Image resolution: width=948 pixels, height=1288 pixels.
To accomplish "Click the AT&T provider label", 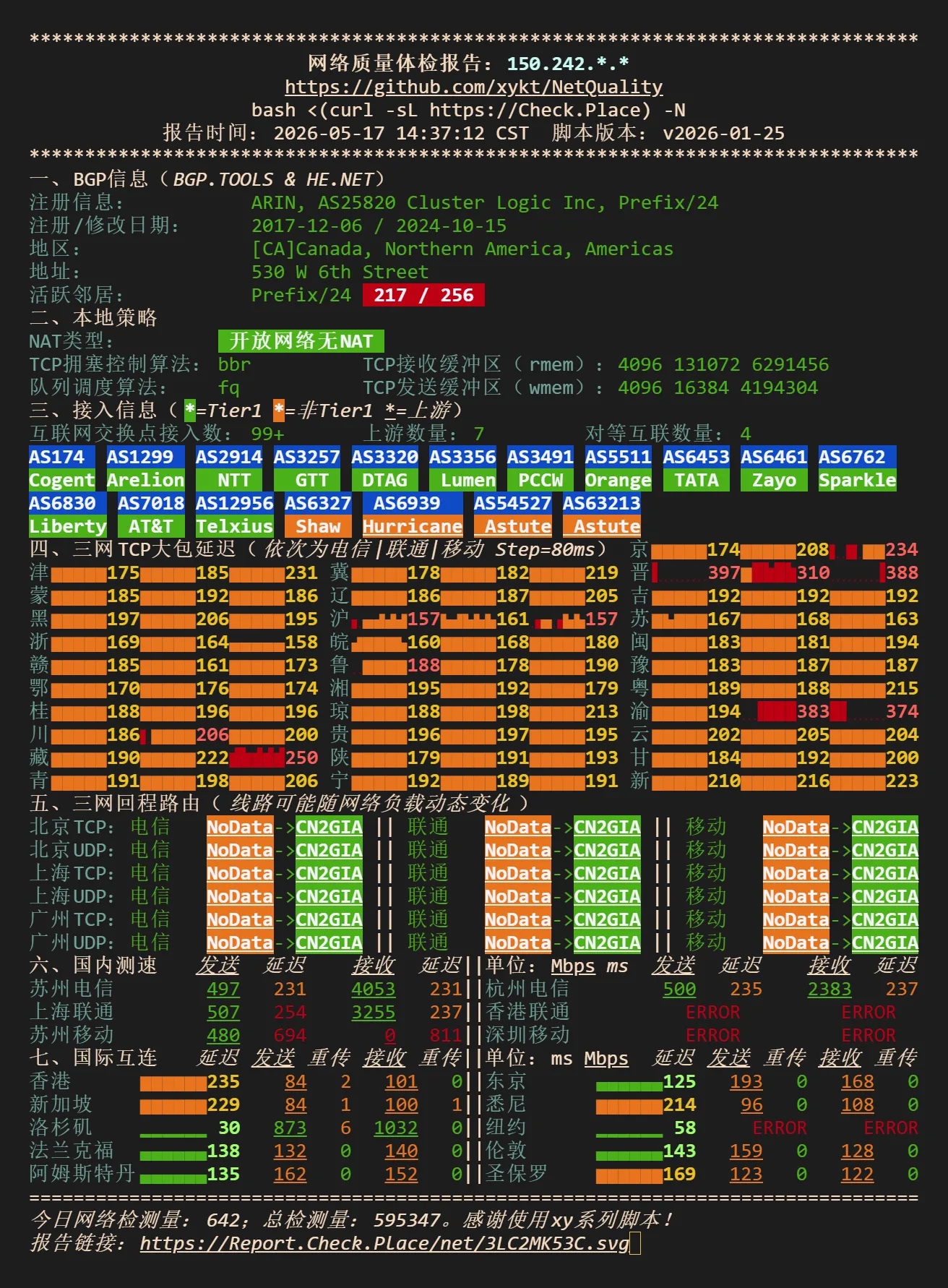I will click(151, 526).
